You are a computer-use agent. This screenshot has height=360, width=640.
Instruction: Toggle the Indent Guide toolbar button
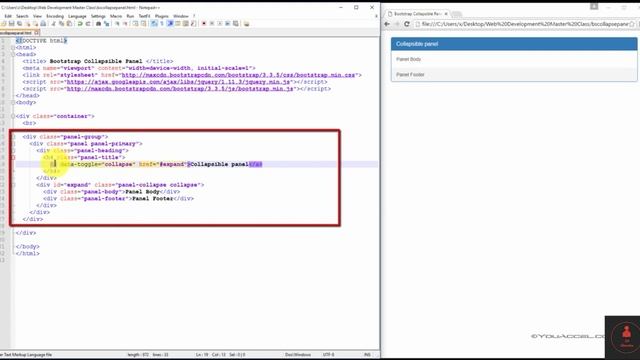pos(169,24)
